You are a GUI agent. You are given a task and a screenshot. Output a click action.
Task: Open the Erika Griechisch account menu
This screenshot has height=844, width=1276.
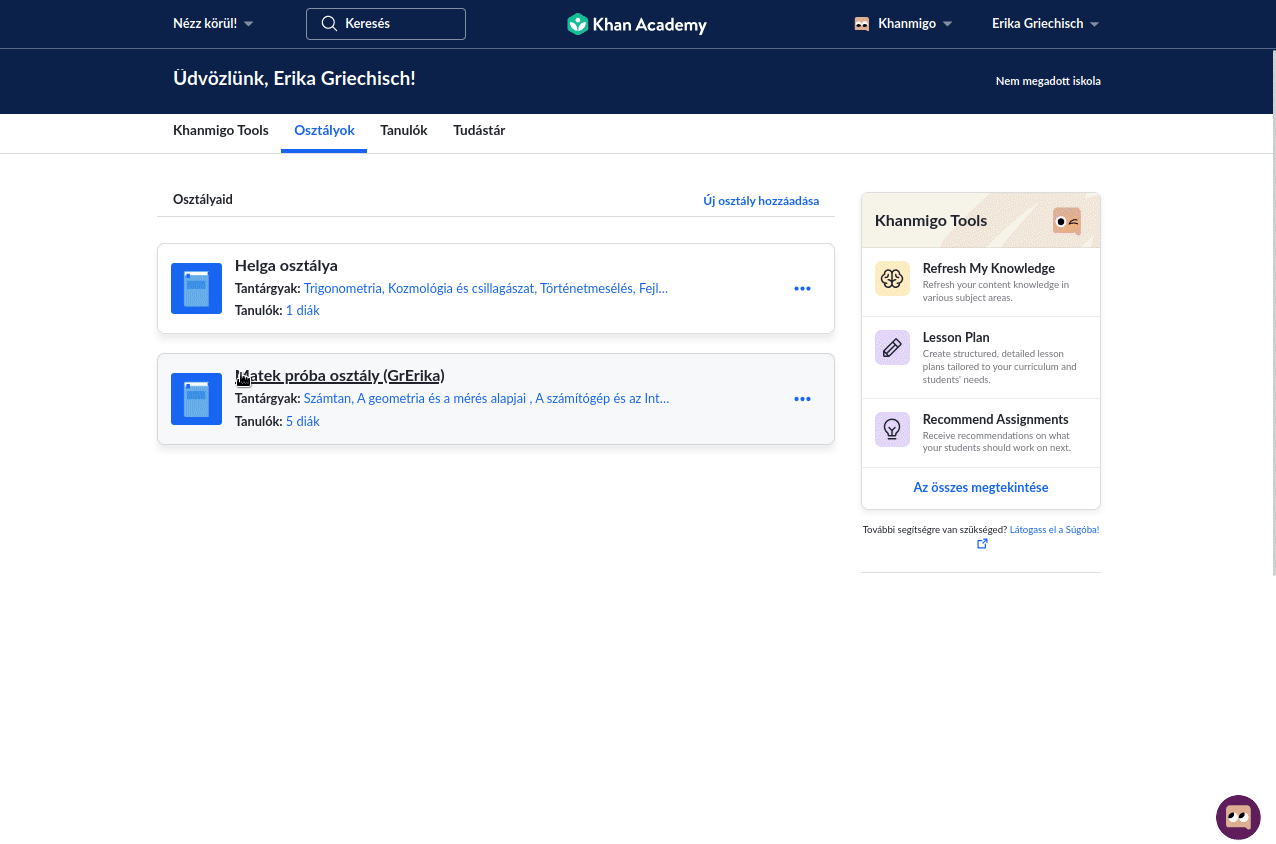coord(1045,24)
